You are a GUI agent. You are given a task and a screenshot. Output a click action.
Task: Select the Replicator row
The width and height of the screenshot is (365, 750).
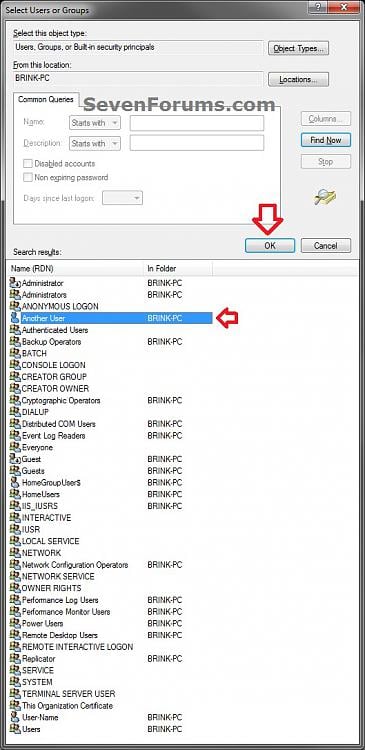click(x=110, y=659)
